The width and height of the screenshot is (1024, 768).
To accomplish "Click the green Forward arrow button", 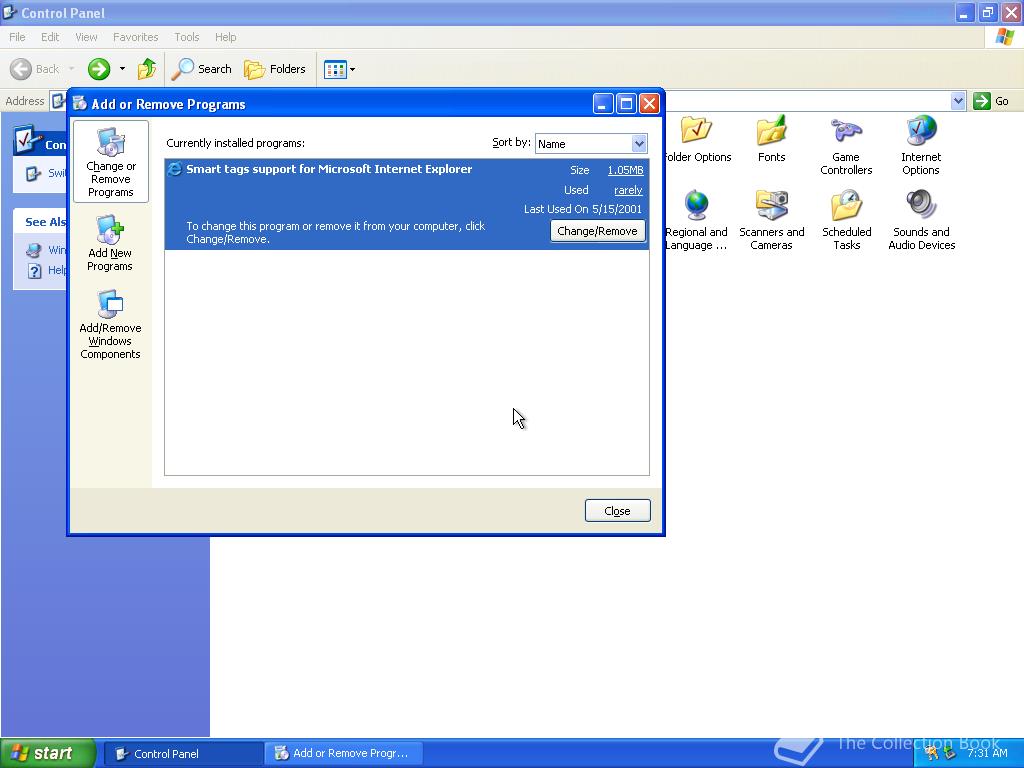I will [99, 69].
